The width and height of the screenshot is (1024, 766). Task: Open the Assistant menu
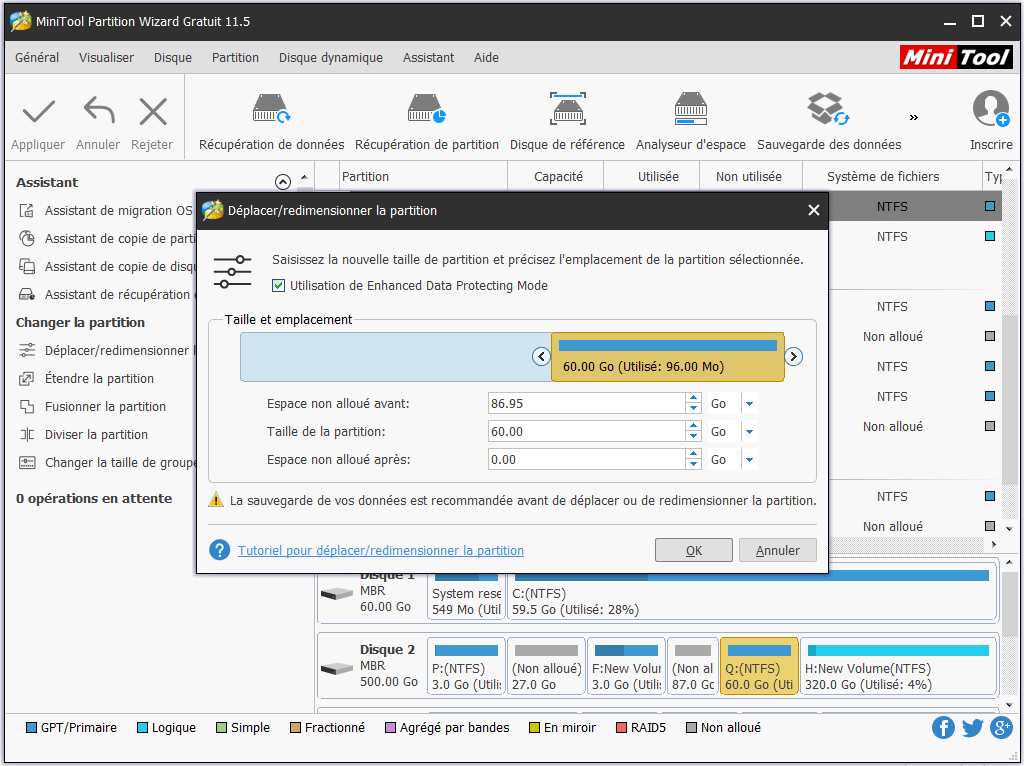click(428, 57)
